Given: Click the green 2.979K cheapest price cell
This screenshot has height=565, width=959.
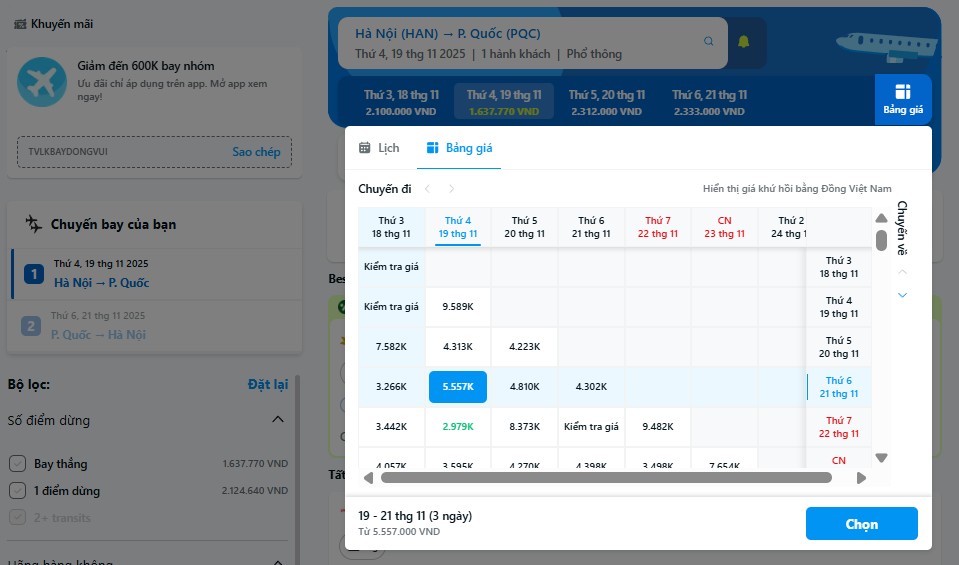Looking at the screenshot, I should 458,427.
